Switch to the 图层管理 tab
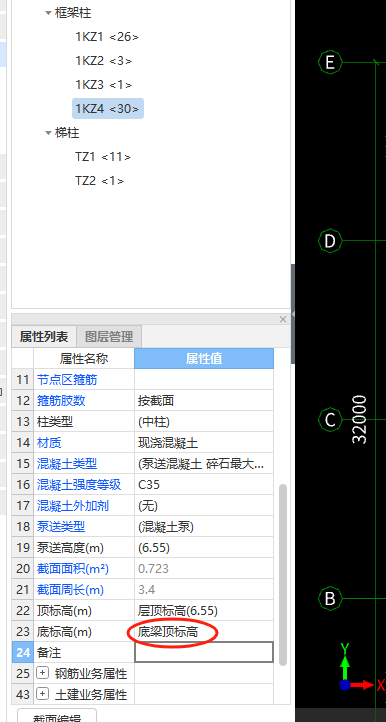The image size is (386, 722). pos(109,337)
